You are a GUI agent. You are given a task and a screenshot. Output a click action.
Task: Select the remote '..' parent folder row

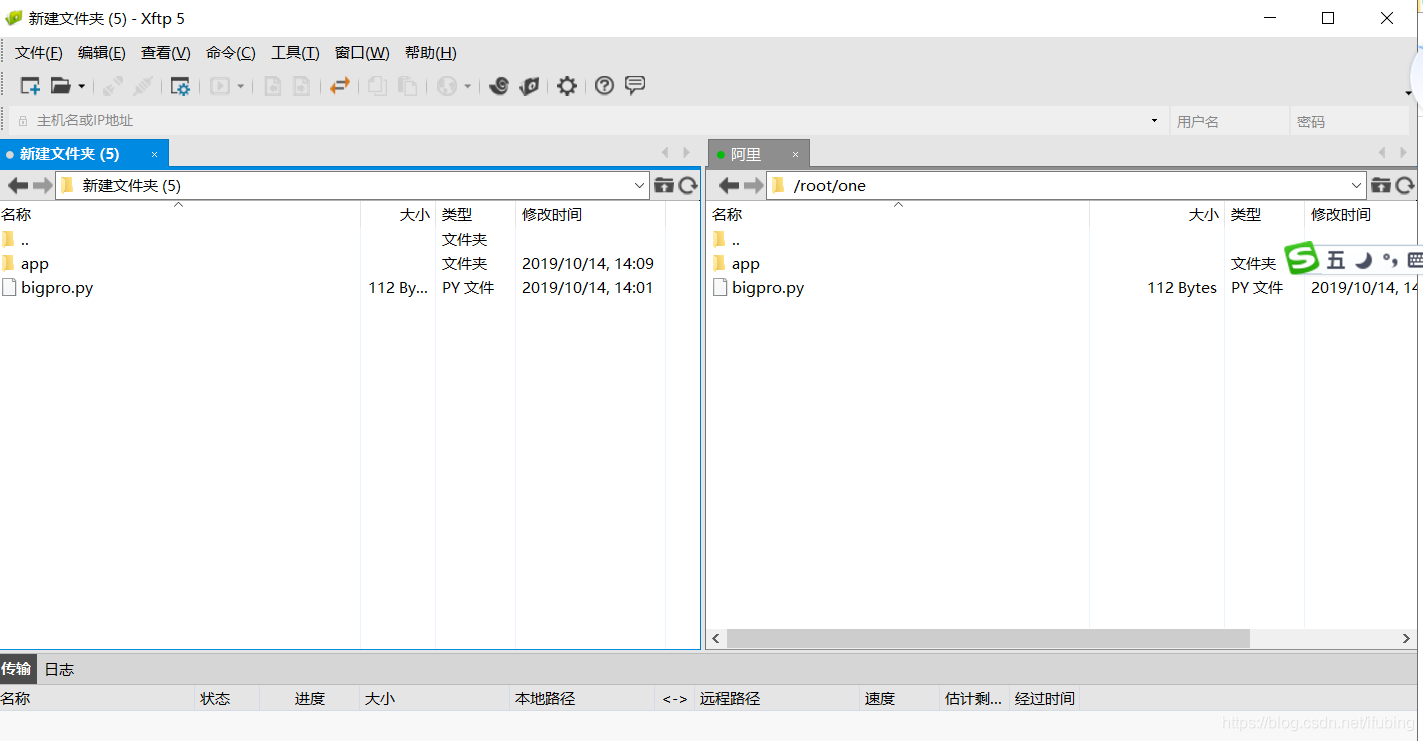(x=1063, y=240)
